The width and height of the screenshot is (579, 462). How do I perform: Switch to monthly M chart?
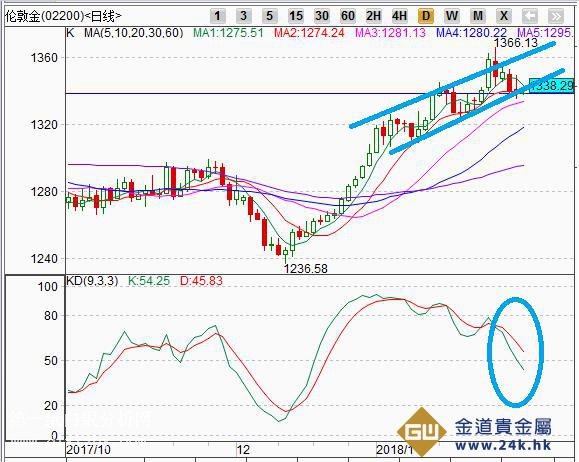click(478, 16)
